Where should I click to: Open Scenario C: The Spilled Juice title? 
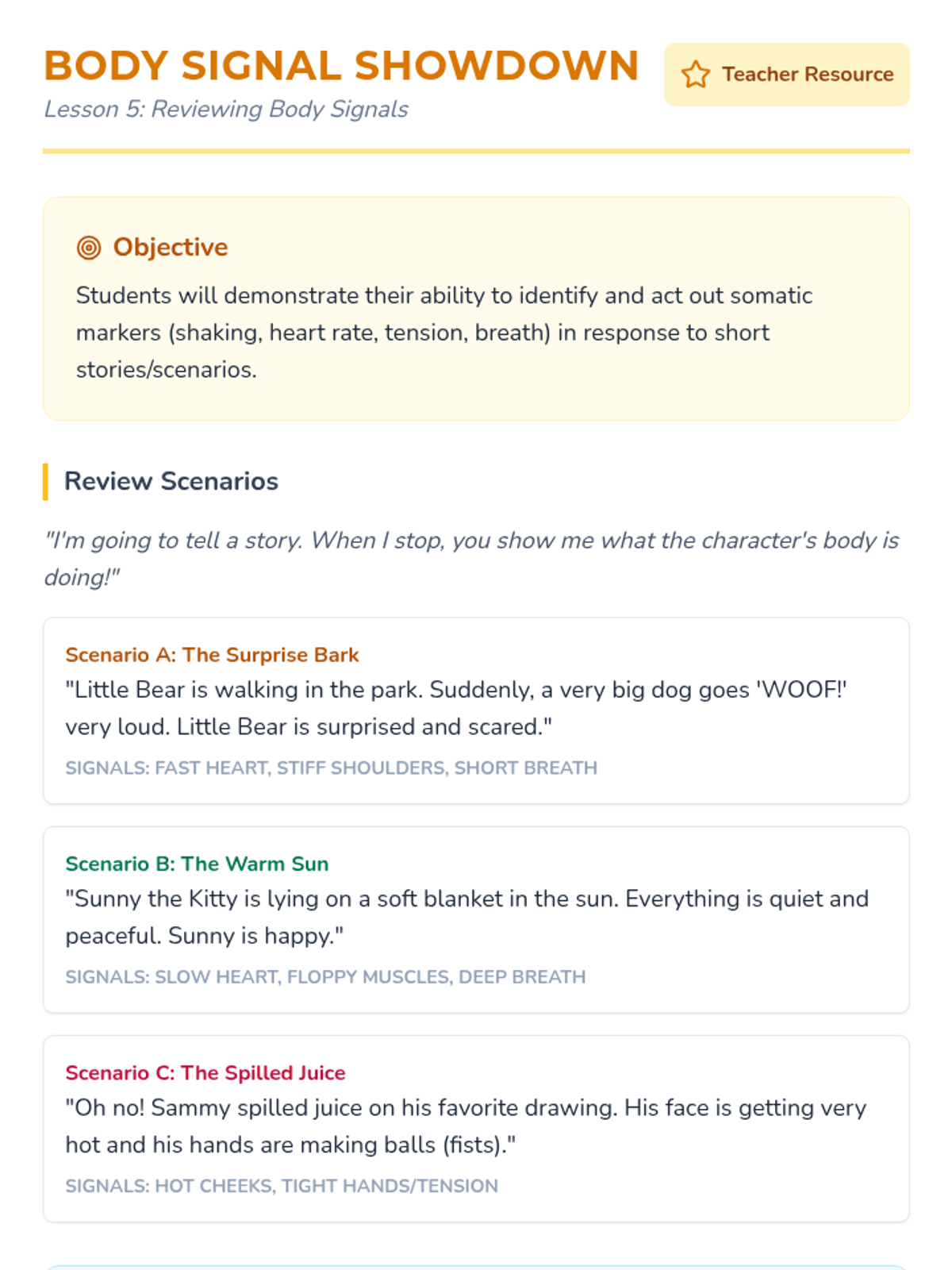pyautogui.click(x=205, y=1073)
